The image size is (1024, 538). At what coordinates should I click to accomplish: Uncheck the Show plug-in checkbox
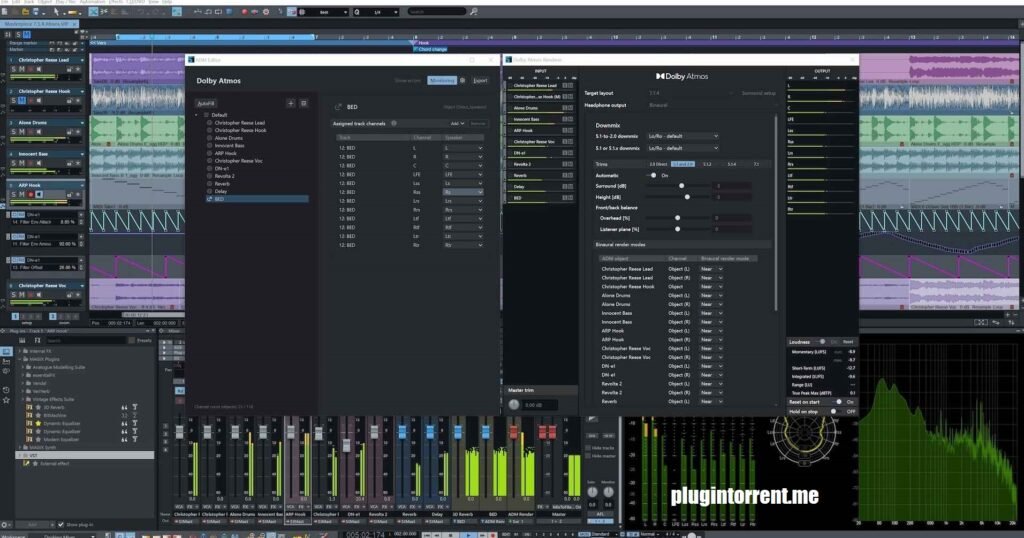tap(61, 524)
